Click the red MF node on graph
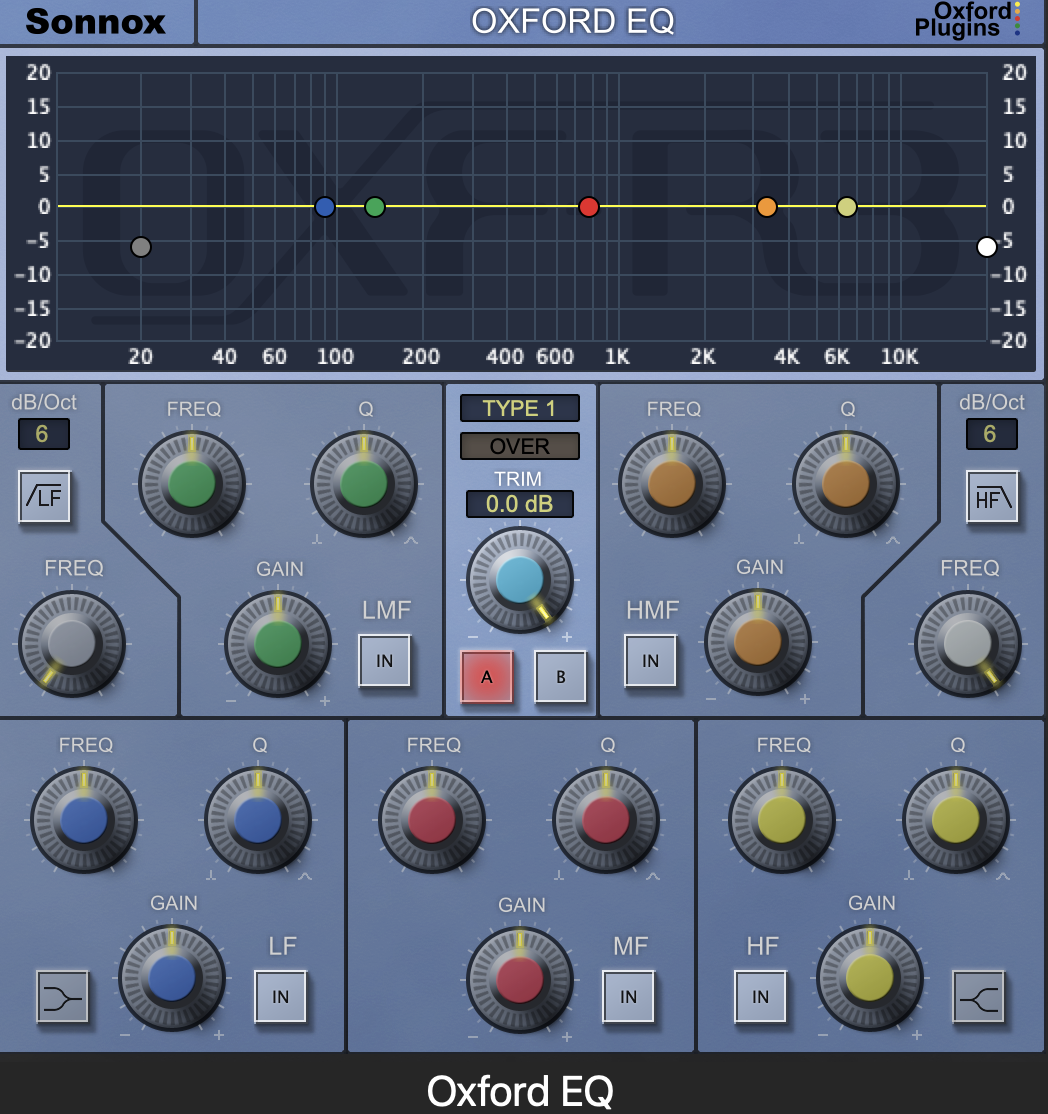Screen dimensions: 1048x1114 589,207
